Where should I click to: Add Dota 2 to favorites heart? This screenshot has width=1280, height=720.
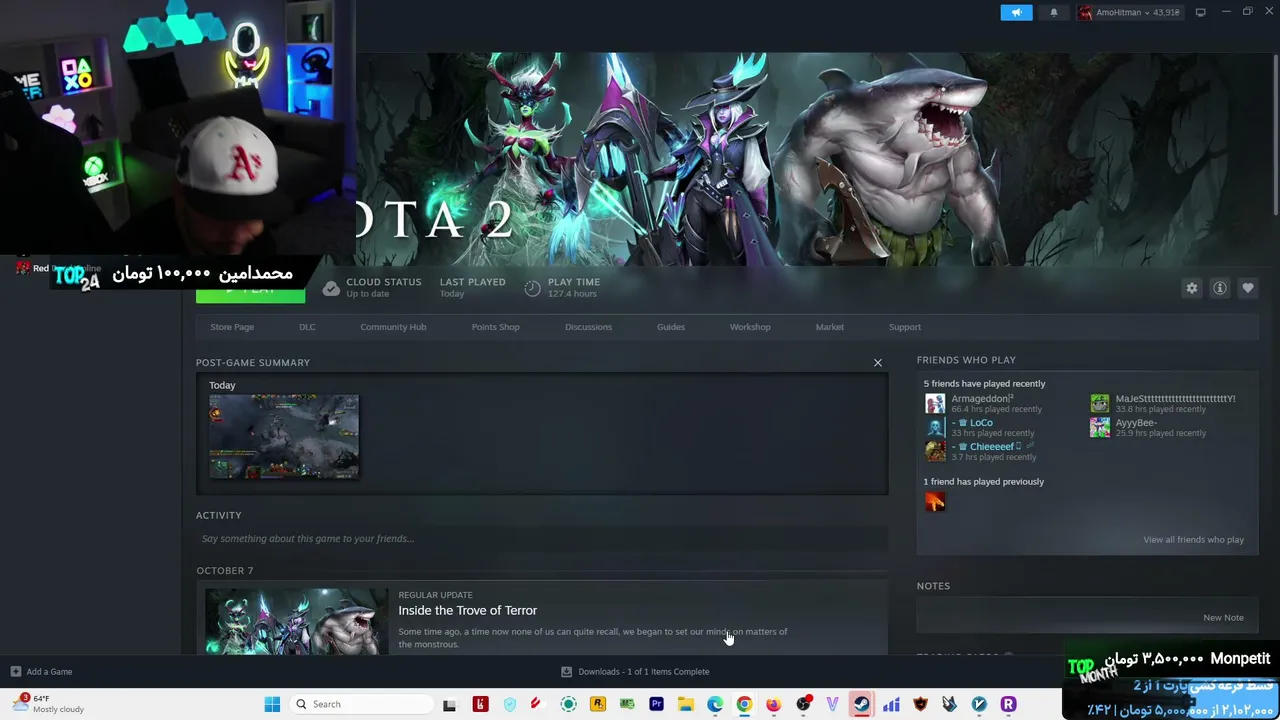pos(1247,288)
